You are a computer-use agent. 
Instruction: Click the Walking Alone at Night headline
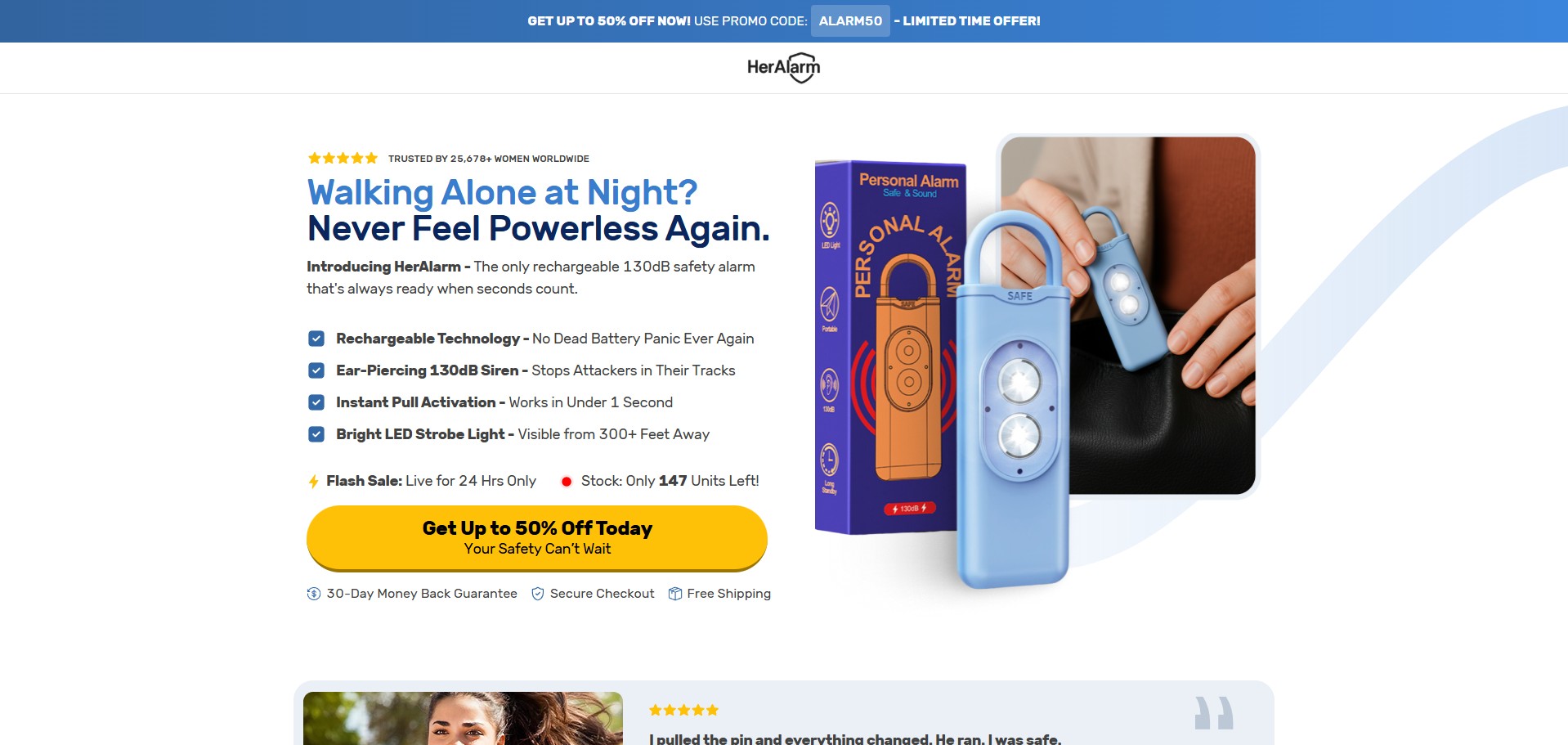[x=502, y=193]
